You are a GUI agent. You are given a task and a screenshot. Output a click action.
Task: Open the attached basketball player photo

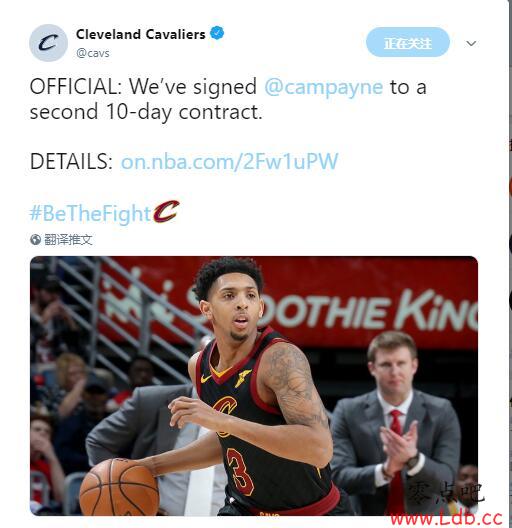pyautogui.click(x=254, y=386)
